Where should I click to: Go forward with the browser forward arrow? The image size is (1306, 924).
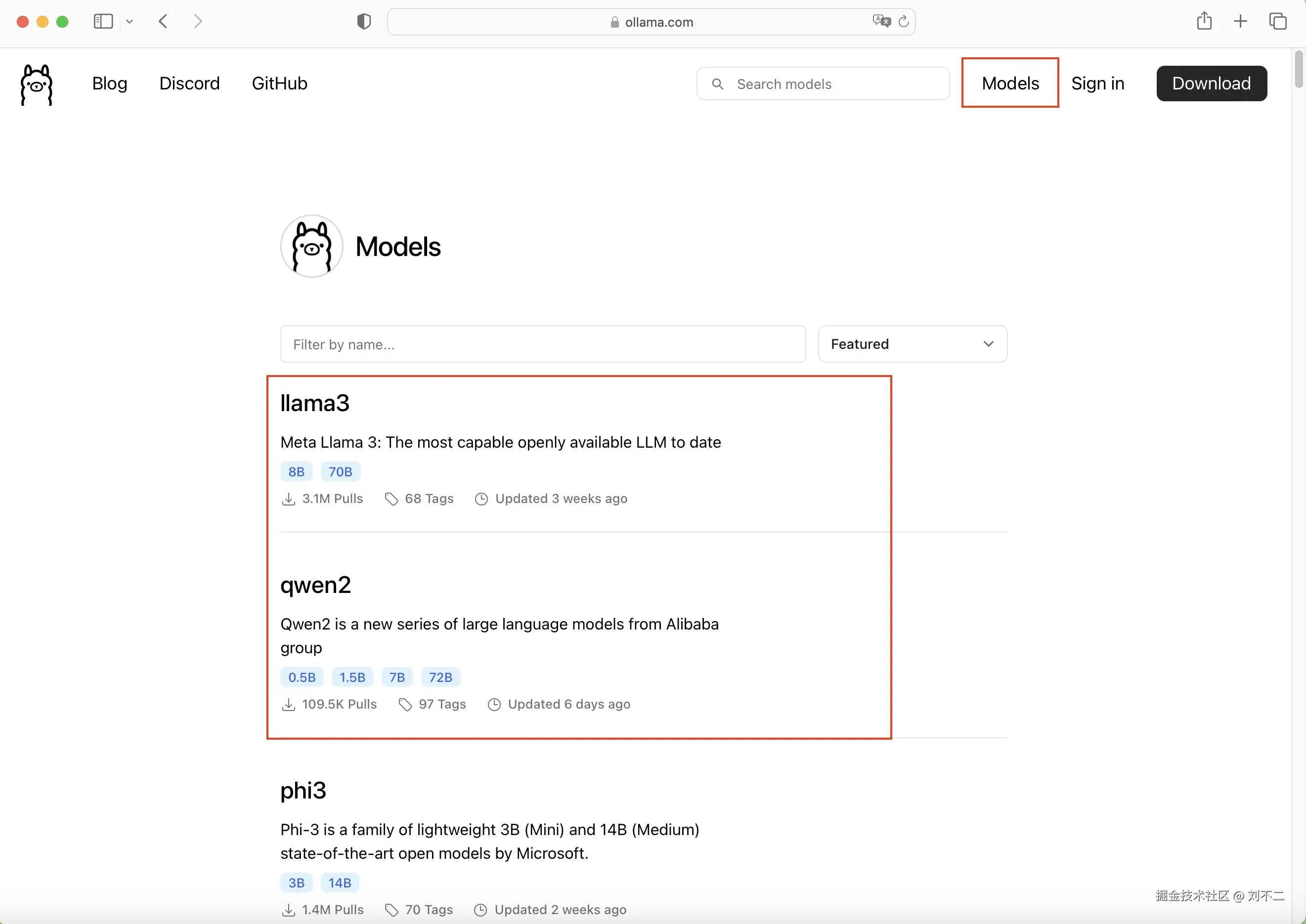click(x=197, y=22)
